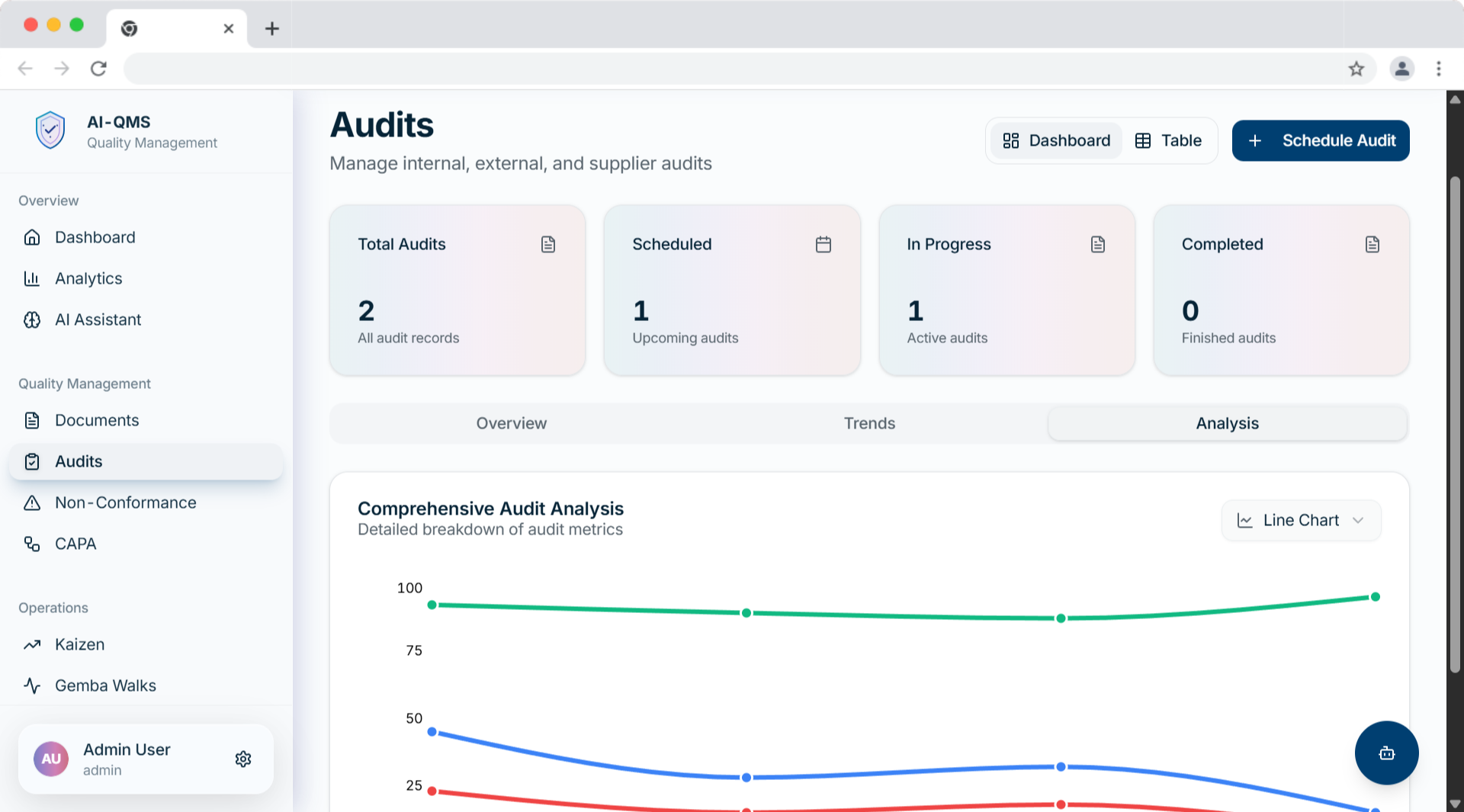1464x812 pixels.
Task: Switch to Dashboard view toggle
Action: click(x=1056, y=140)
